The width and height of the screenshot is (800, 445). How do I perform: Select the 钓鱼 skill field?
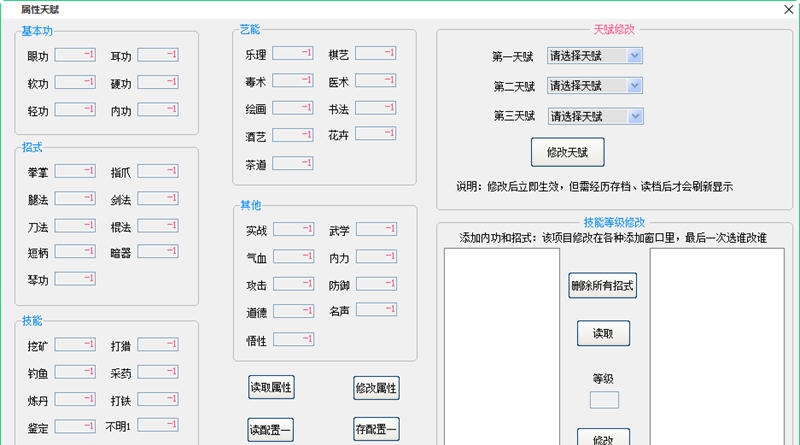pos(75,373)
